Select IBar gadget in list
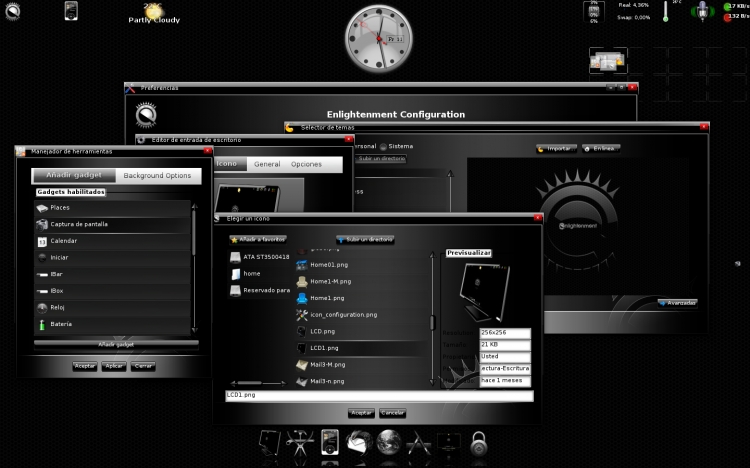The width and height of the screenshot is (750, 468). [x=112, y=274]
